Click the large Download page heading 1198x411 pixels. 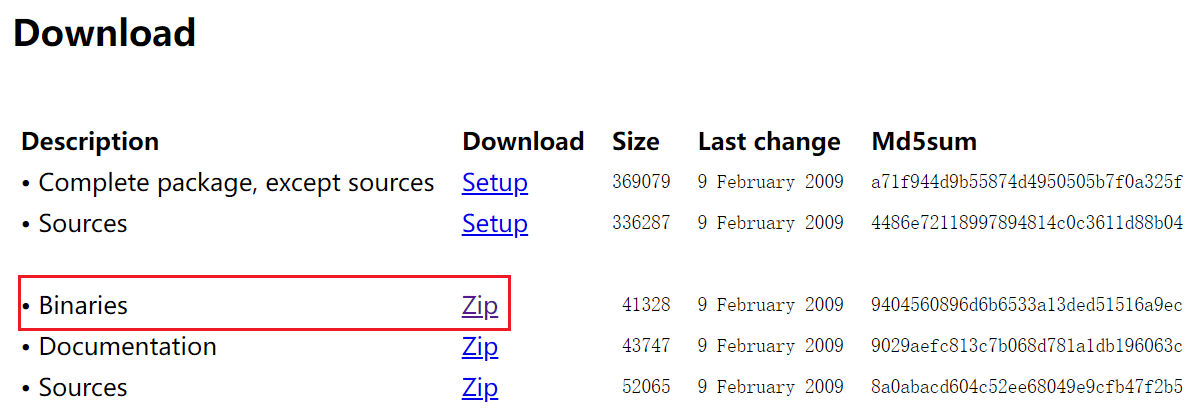pos(104,33)
